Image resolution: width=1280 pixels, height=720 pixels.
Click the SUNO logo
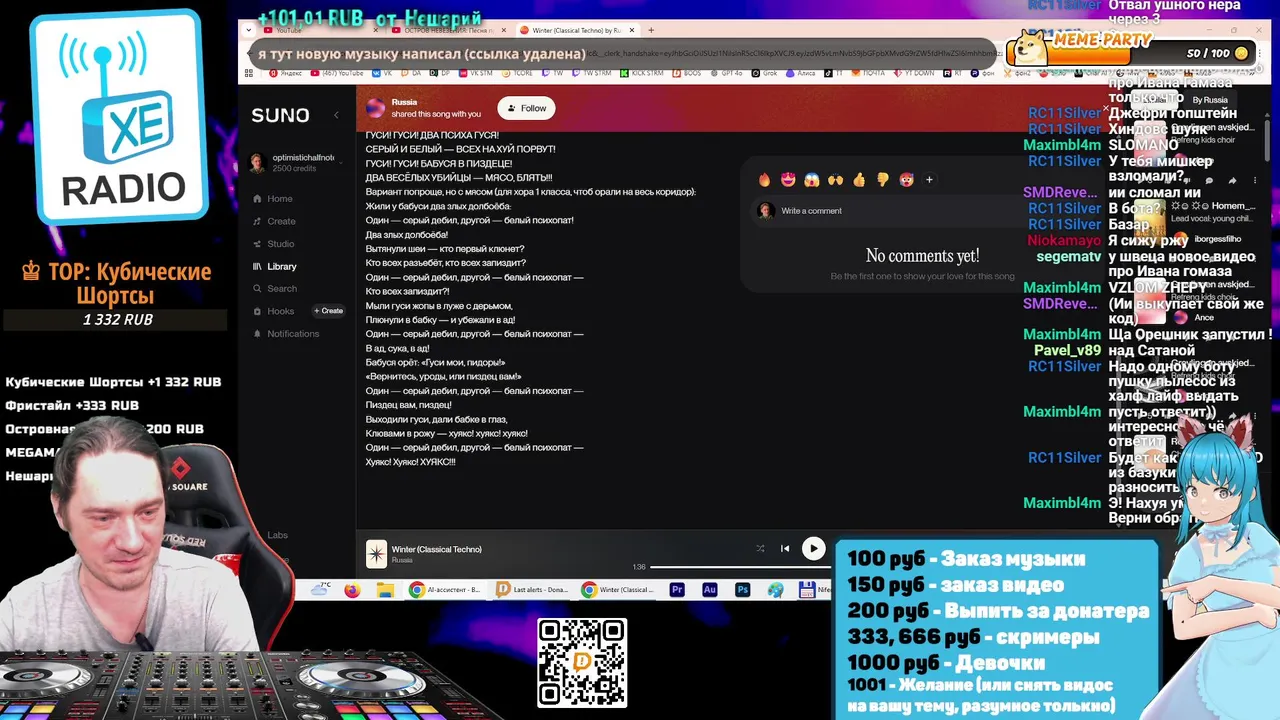(280, 115)
